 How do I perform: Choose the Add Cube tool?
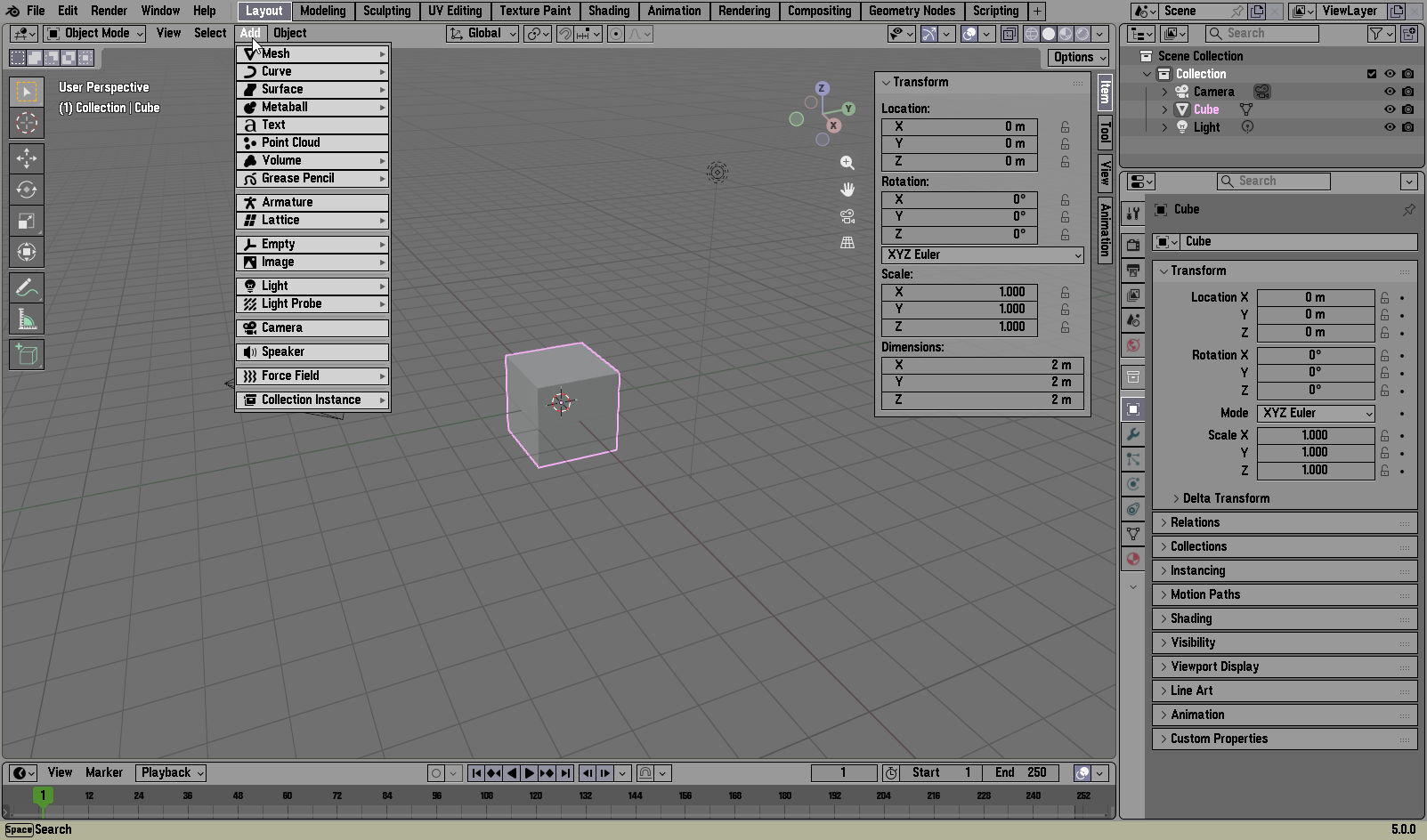coord(27,355)
